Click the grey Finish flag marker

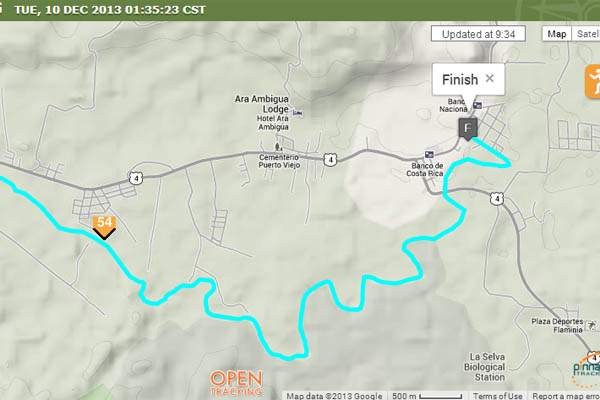point(468,129)
